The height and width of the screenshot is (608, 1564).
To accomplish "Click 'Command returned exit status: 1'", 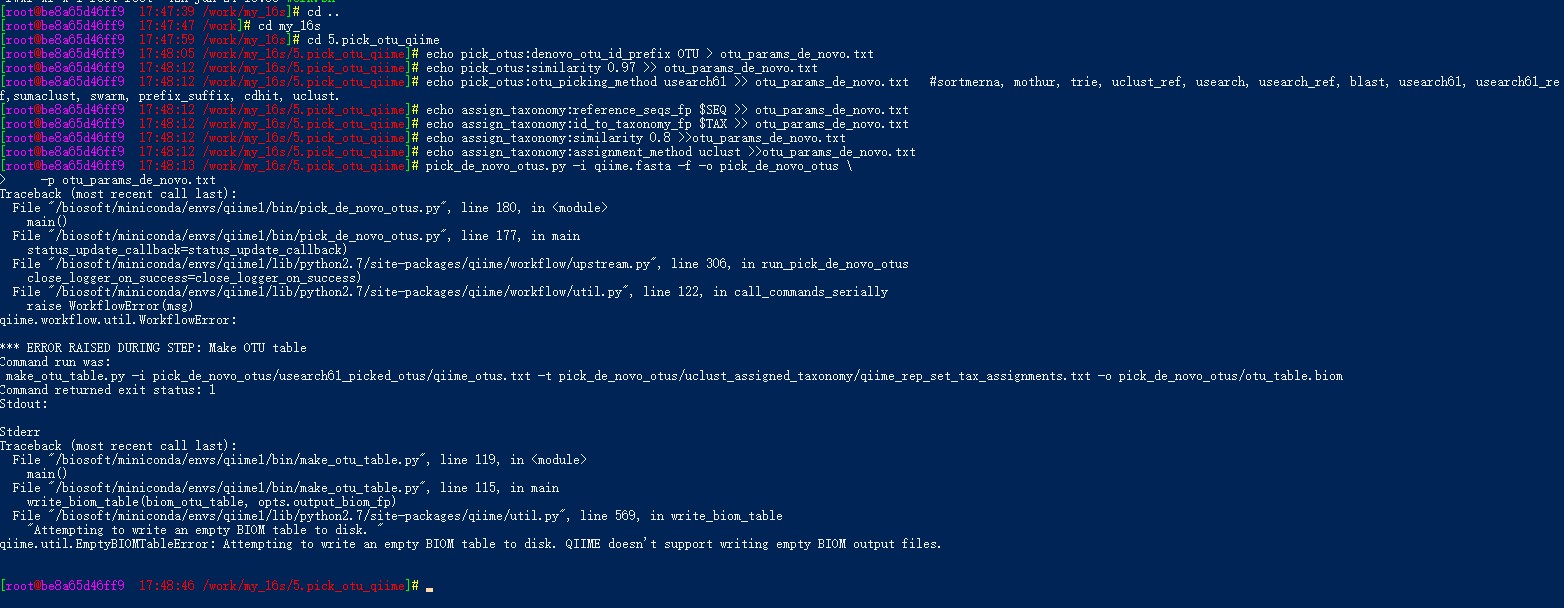I will 107,390.
